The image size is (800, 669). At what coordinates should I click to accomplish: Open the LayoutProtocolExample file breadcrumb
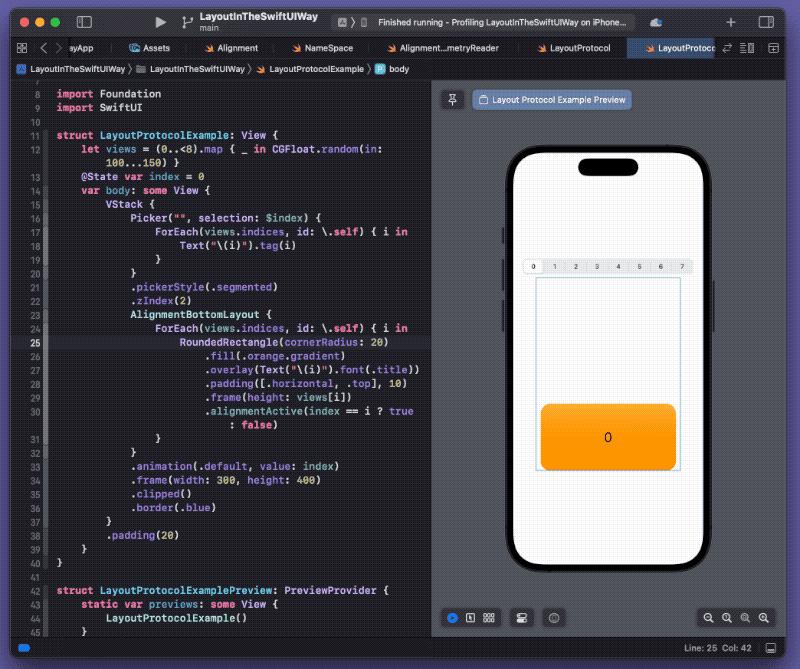click(310, 69)
